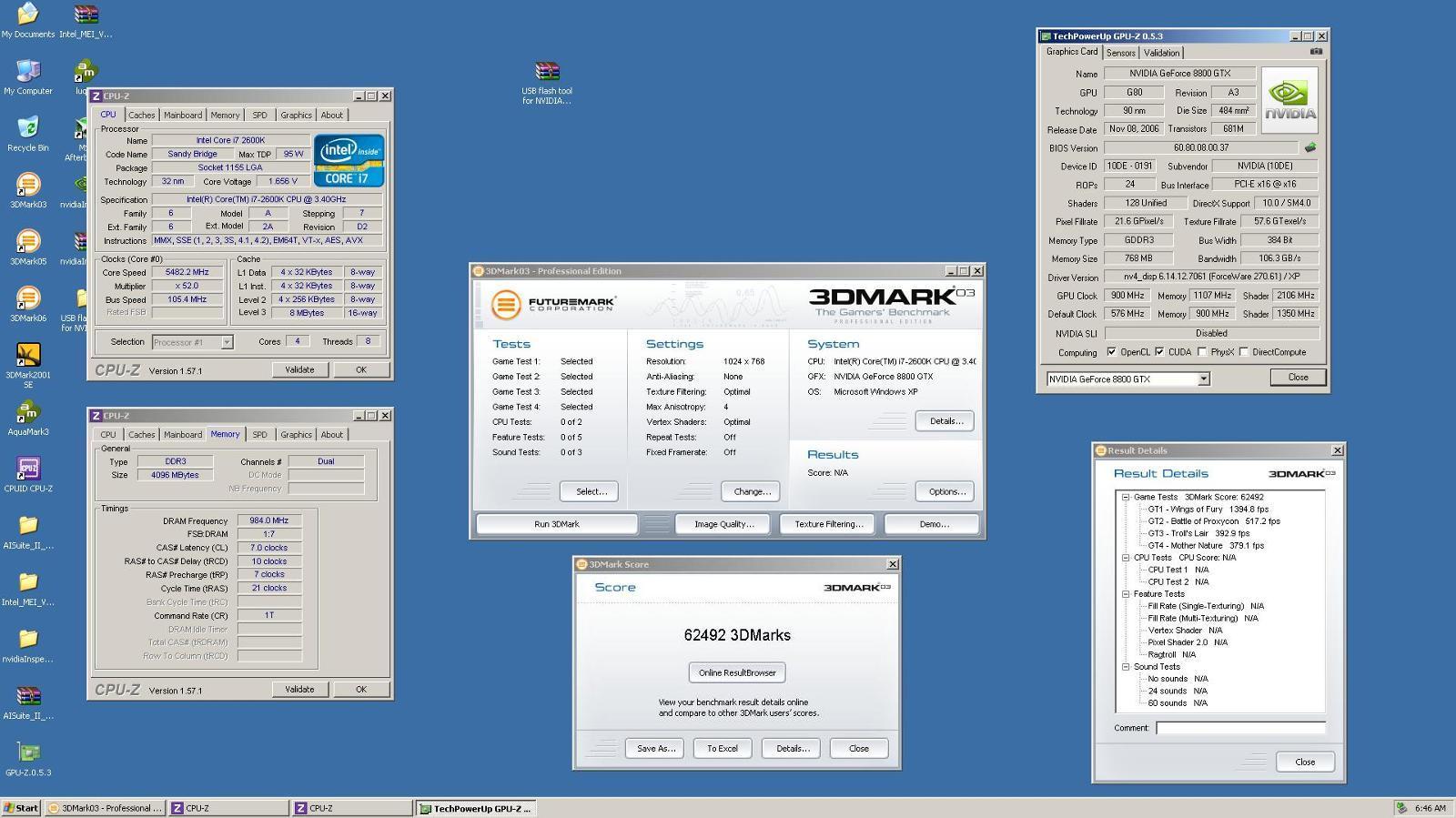Click the system tray icon beside the clock
1456x818 pixels.
1402,808
